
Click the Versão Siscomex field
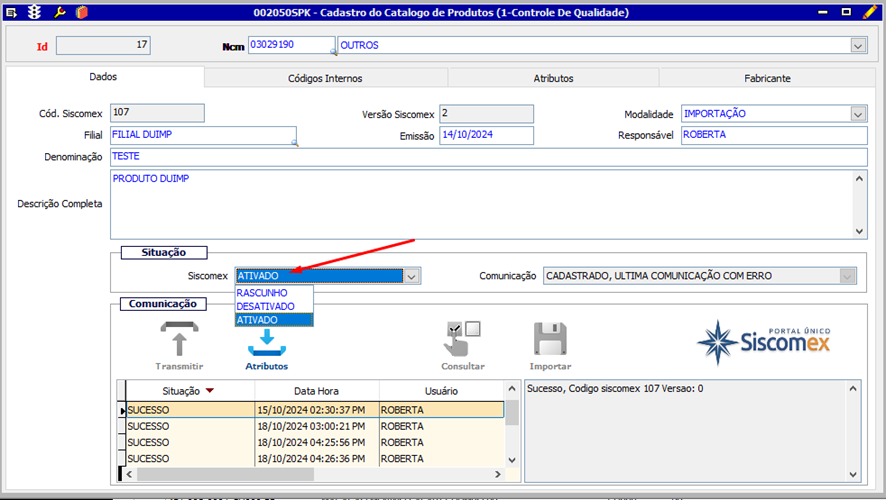487,114
